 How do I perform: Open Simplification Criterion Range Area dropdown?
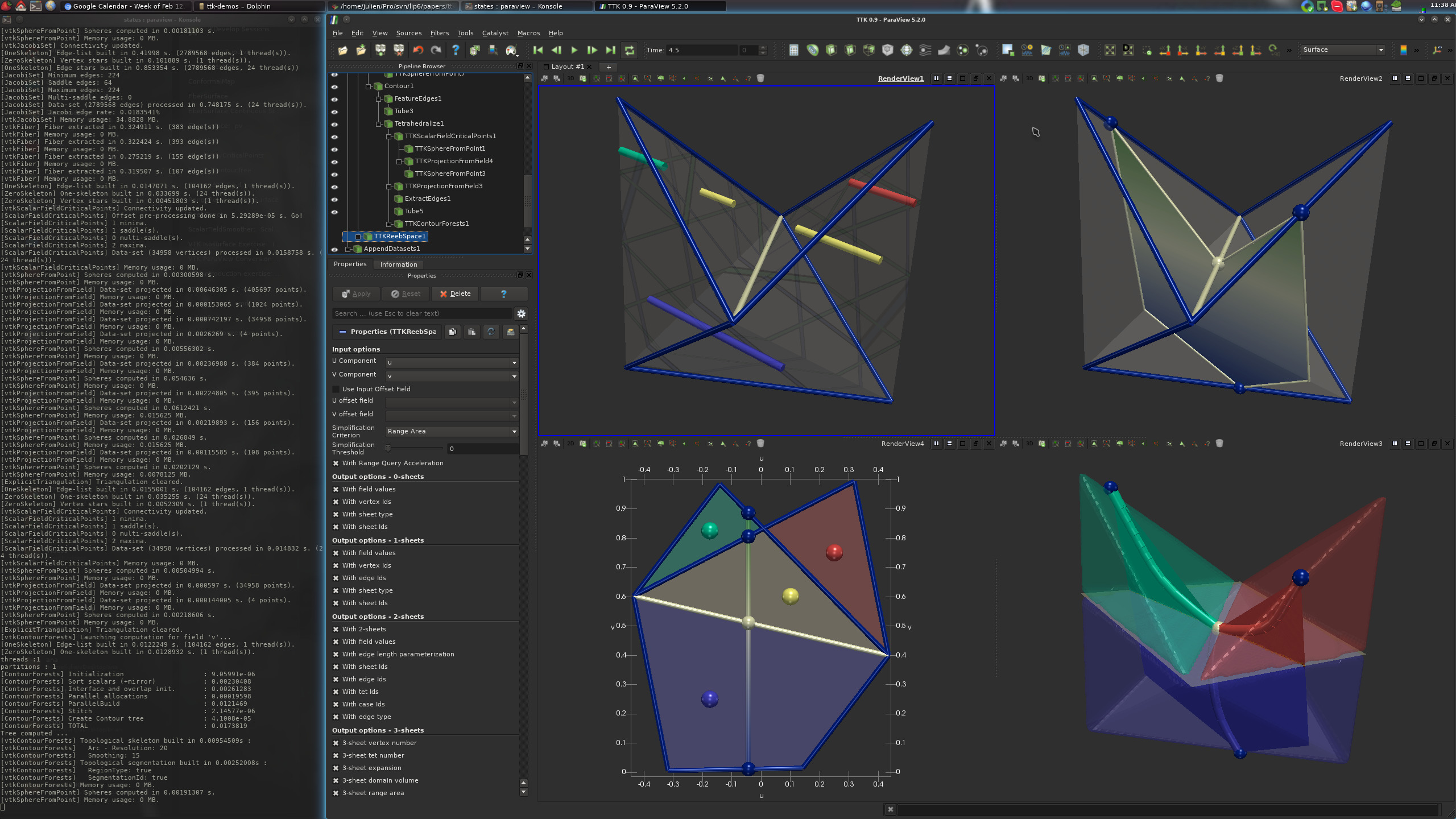[x=452, y=431]
